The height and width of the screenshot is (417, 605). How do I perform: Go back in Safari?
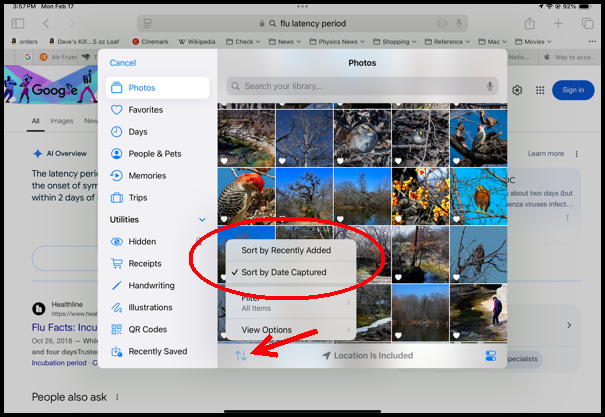click(x=46, y=24)
